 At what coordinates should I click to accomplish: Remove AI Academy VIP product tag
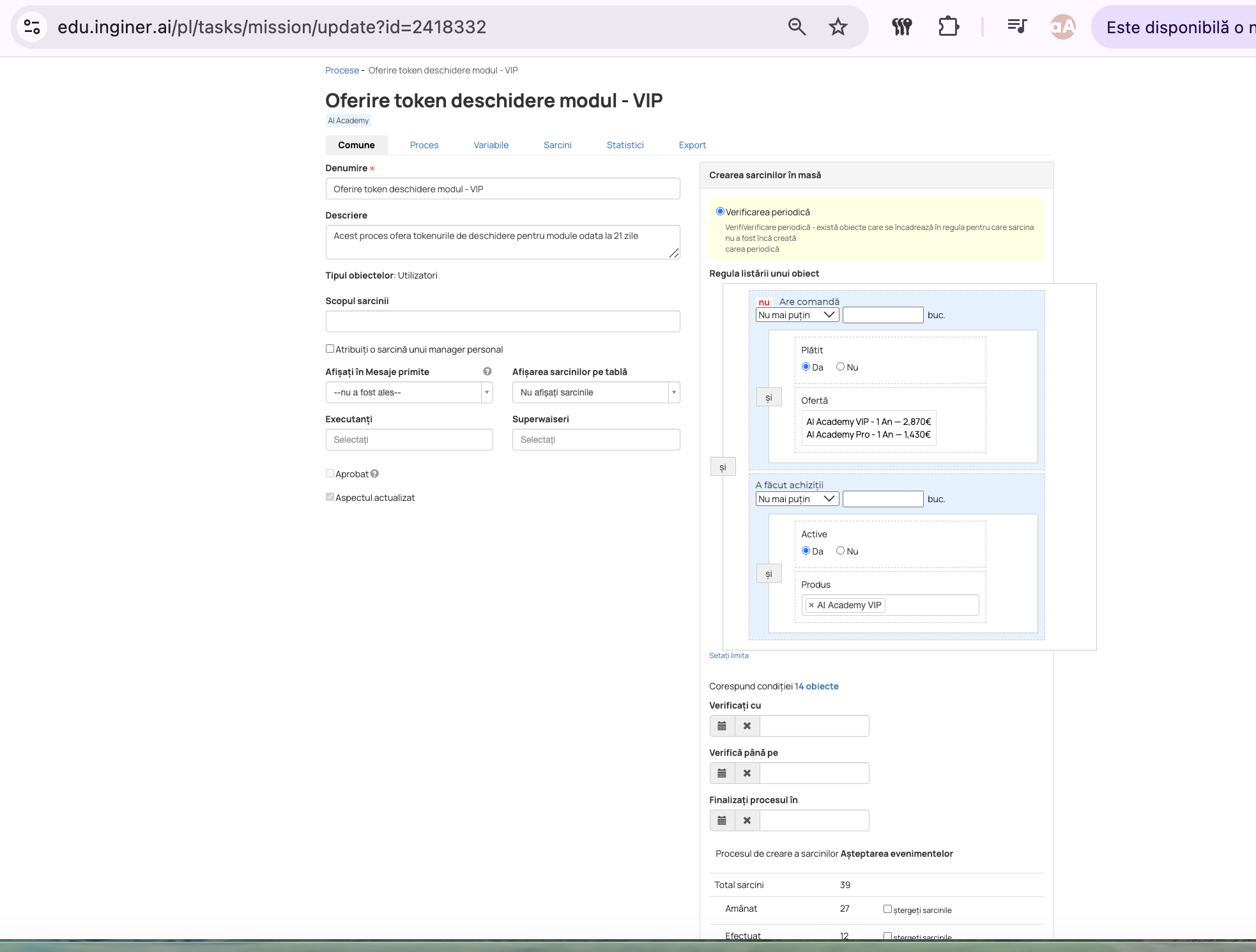tap(811, 605)
